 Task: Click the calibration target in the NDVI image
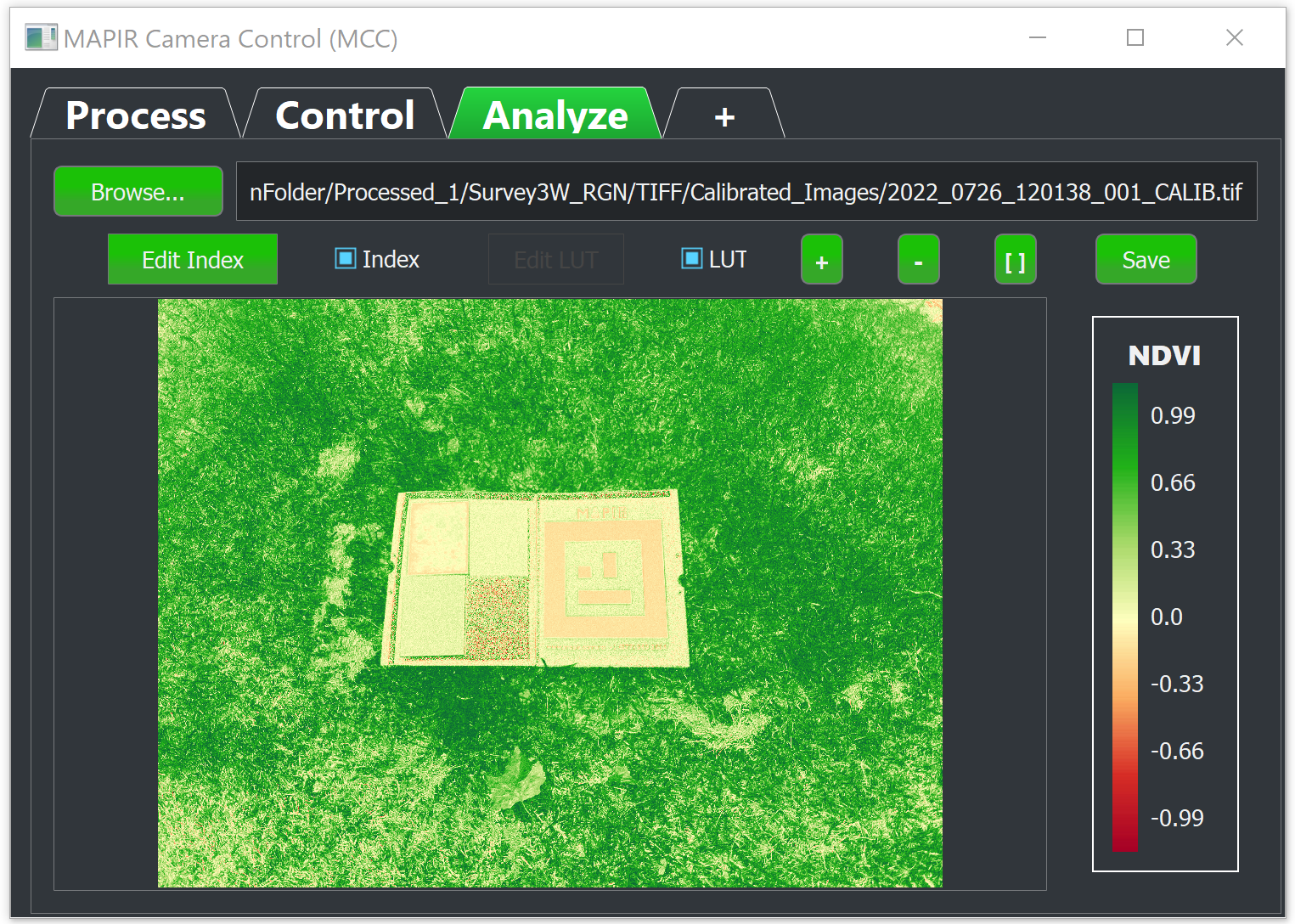(x=535, y=577)
